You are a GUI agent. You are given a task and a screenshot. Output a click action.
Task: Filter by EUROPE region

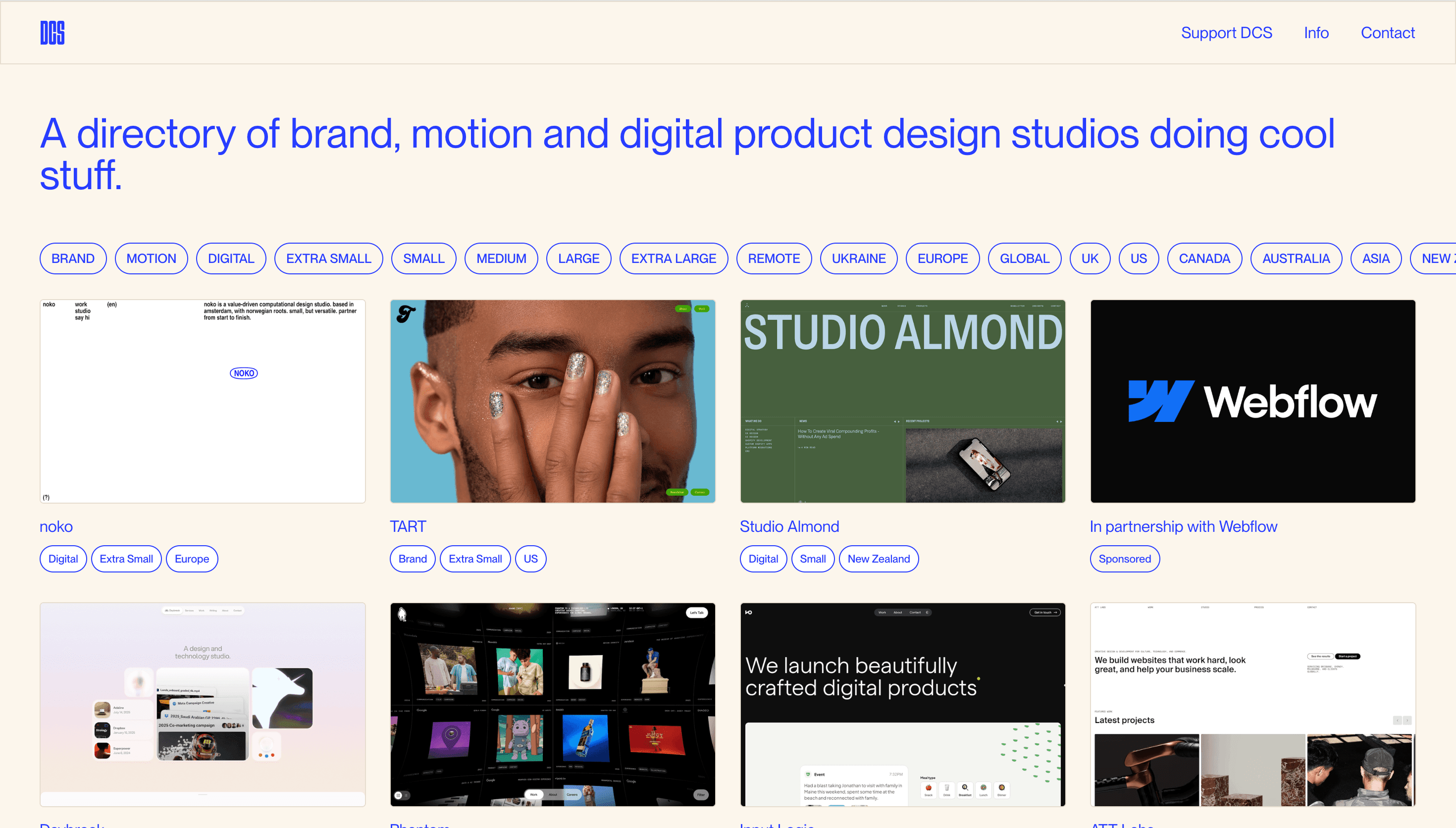point(942,258)
